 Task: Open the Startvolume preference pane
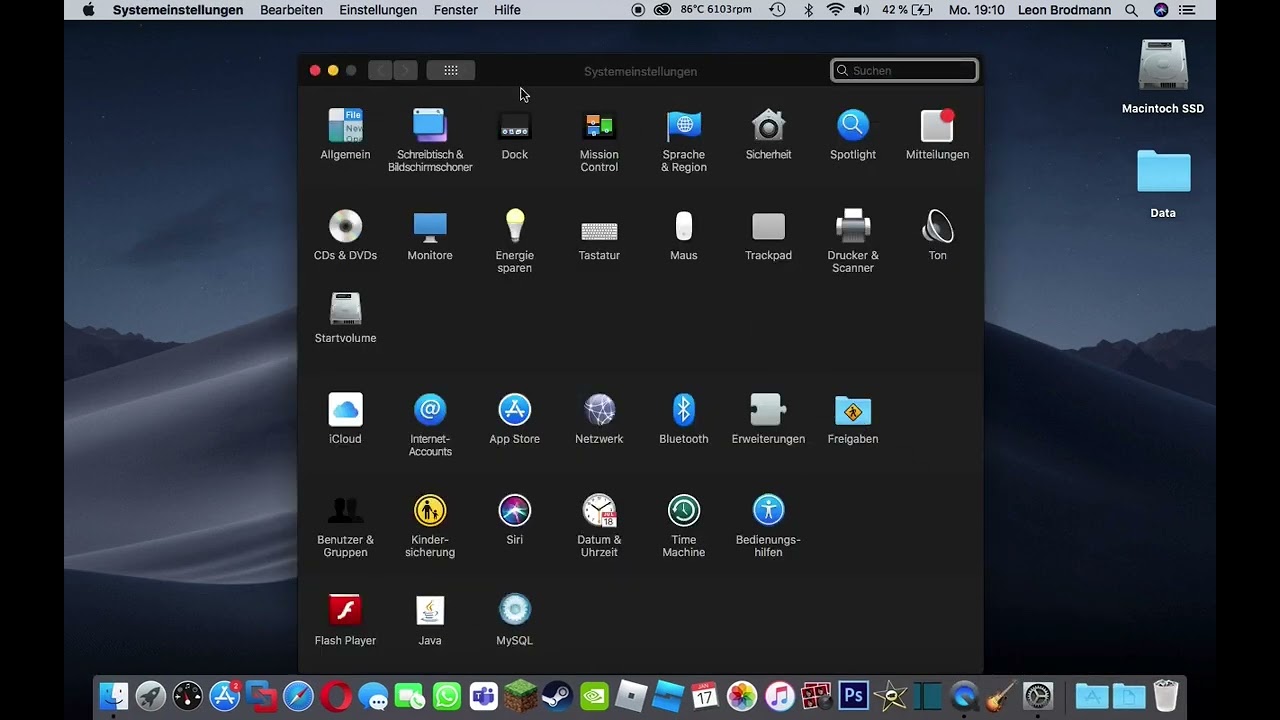coord(345,318)
